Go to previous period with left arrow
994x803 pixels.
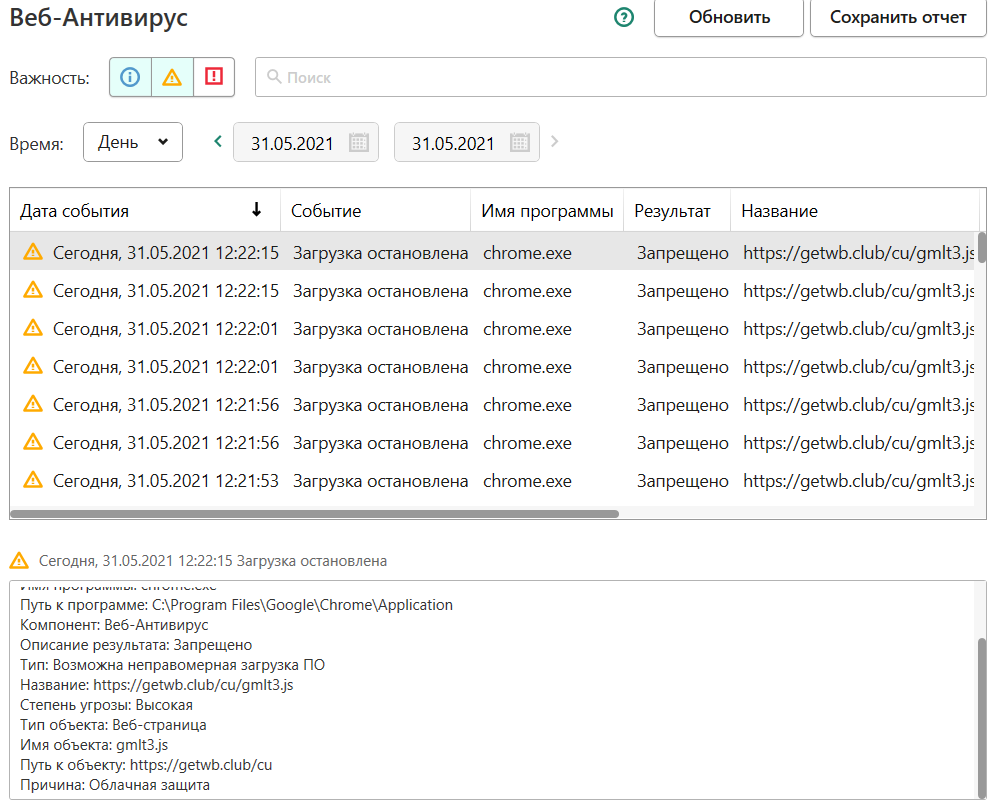click(x=218, y=142)
